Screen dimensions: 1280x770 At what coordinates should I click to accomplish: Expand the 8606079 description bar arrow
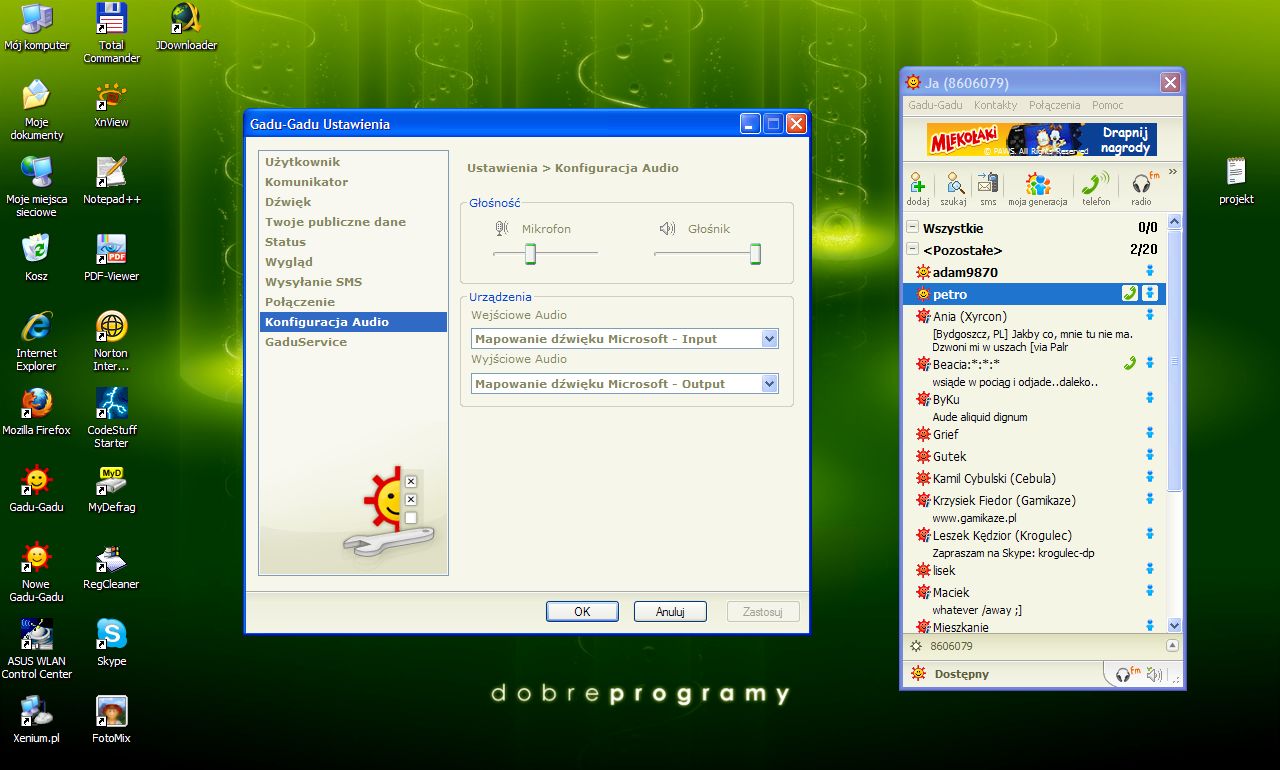pyautogui.click(x=1173, y=646)
